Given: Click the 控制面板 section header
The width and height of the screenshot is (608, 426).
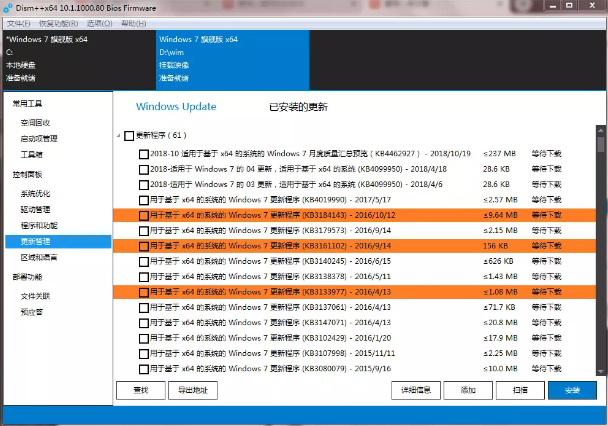Looking at the screenshot, I should [x=27, y=174].
